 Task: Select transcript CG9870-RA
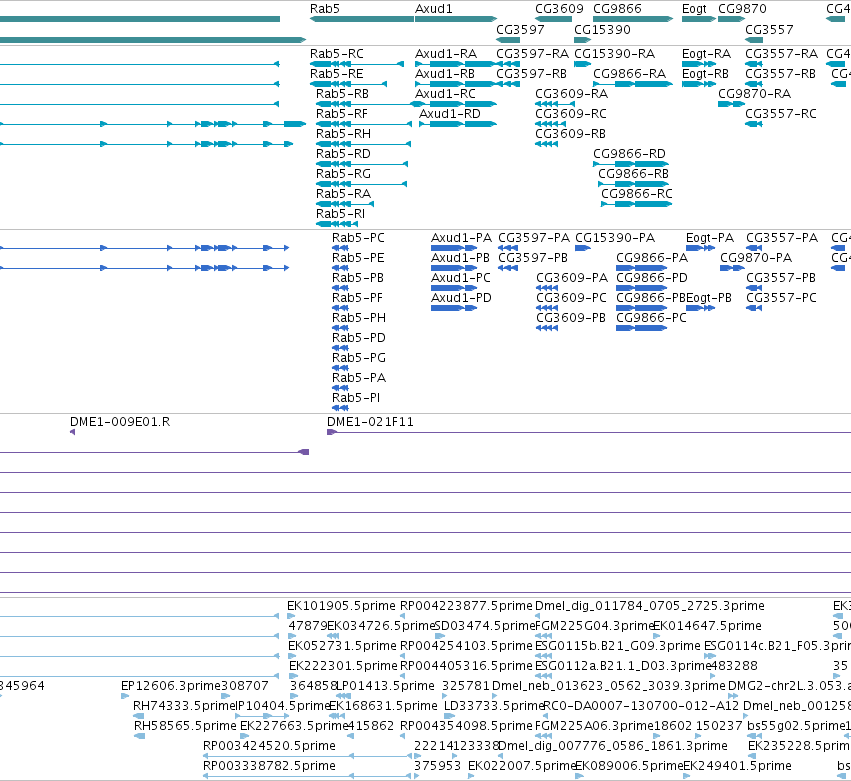(754, 94)
